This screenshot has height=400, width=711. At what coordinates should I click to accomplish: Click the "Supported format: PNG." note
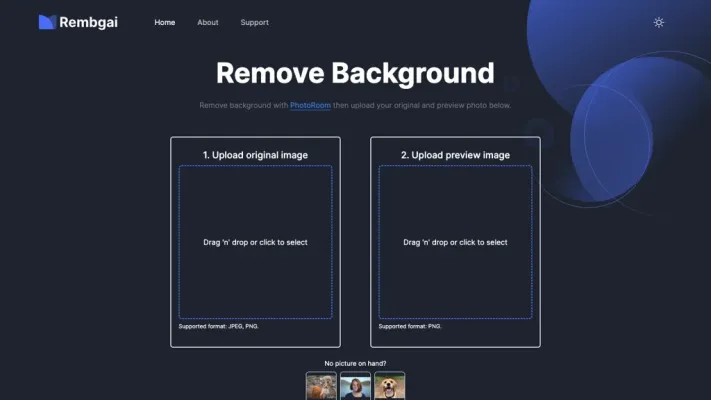411,327
